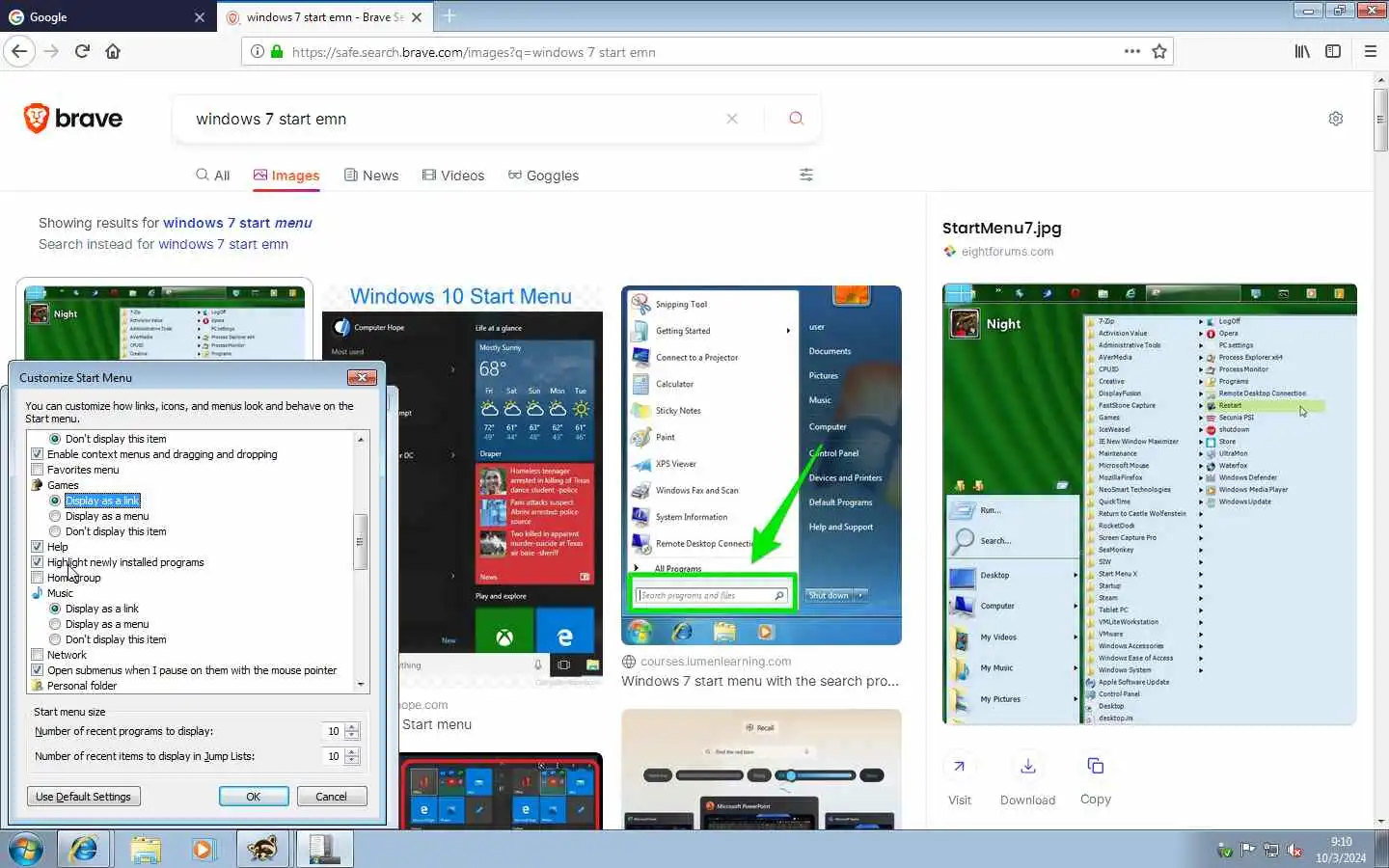Click the magnifier search button

(x=796, y=118)
